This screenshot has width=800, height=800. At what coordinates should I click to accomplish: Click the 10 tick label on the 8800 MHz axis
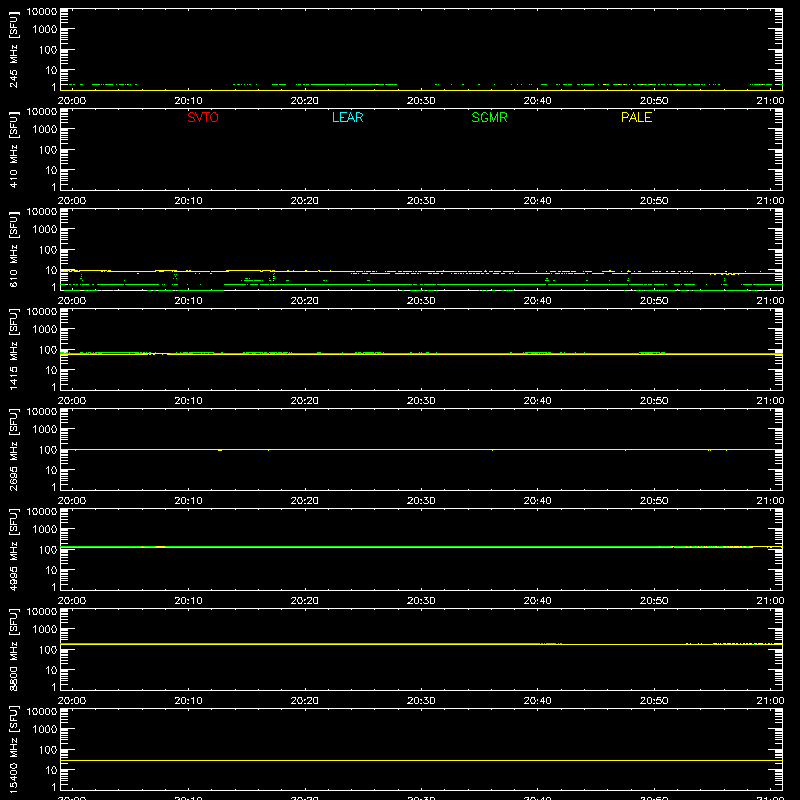pyautogui.click(x=52, y=670)
